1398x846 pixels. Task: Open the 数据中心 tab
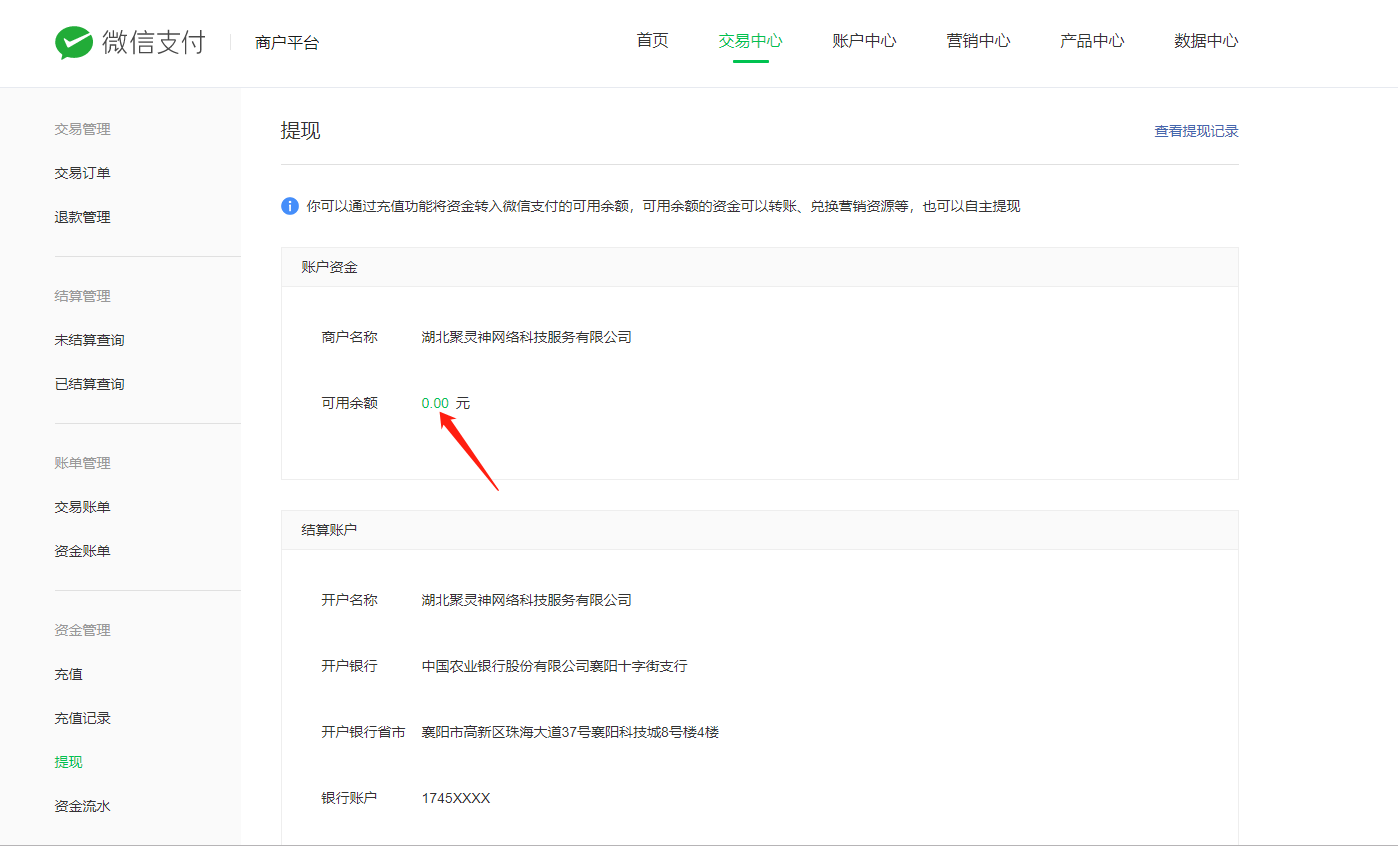(1206, 41)
